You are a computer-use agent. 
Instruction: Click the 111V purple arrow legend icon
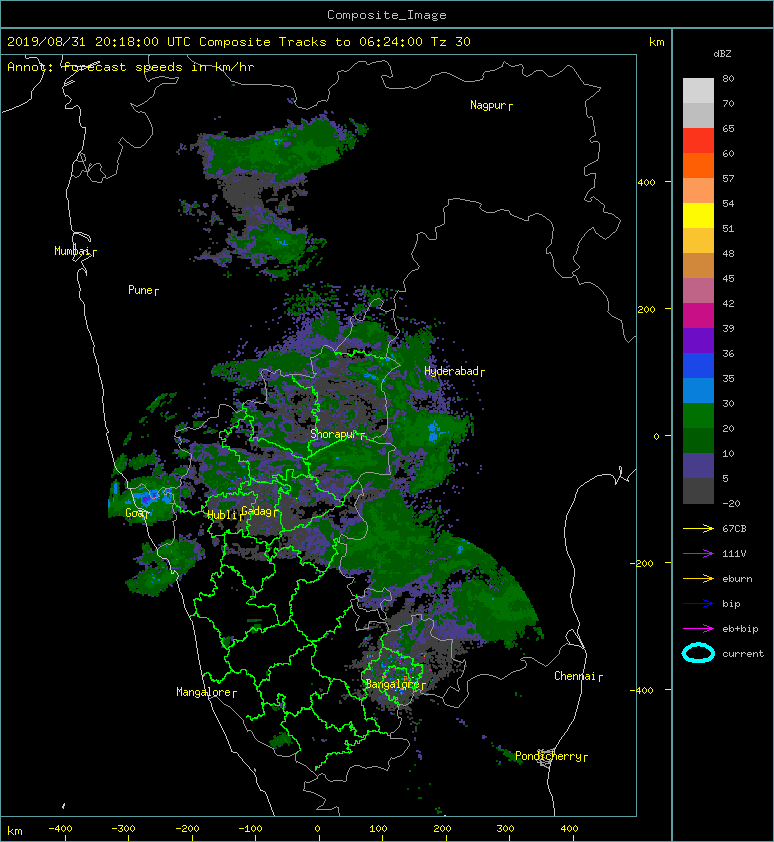tap(698, 554)
